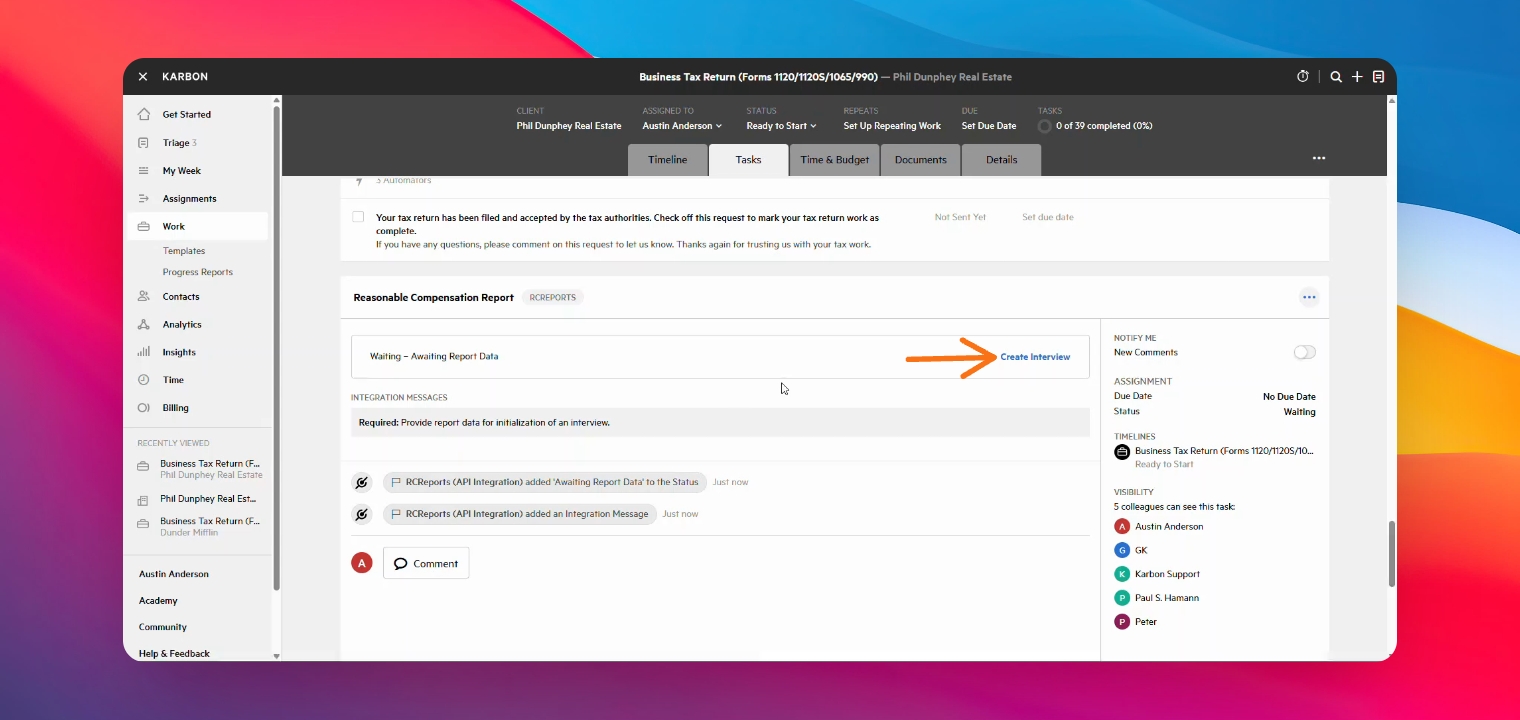Click GK avatar in Visibility list
This screenshot has width=1520, height=720.
1122,550
